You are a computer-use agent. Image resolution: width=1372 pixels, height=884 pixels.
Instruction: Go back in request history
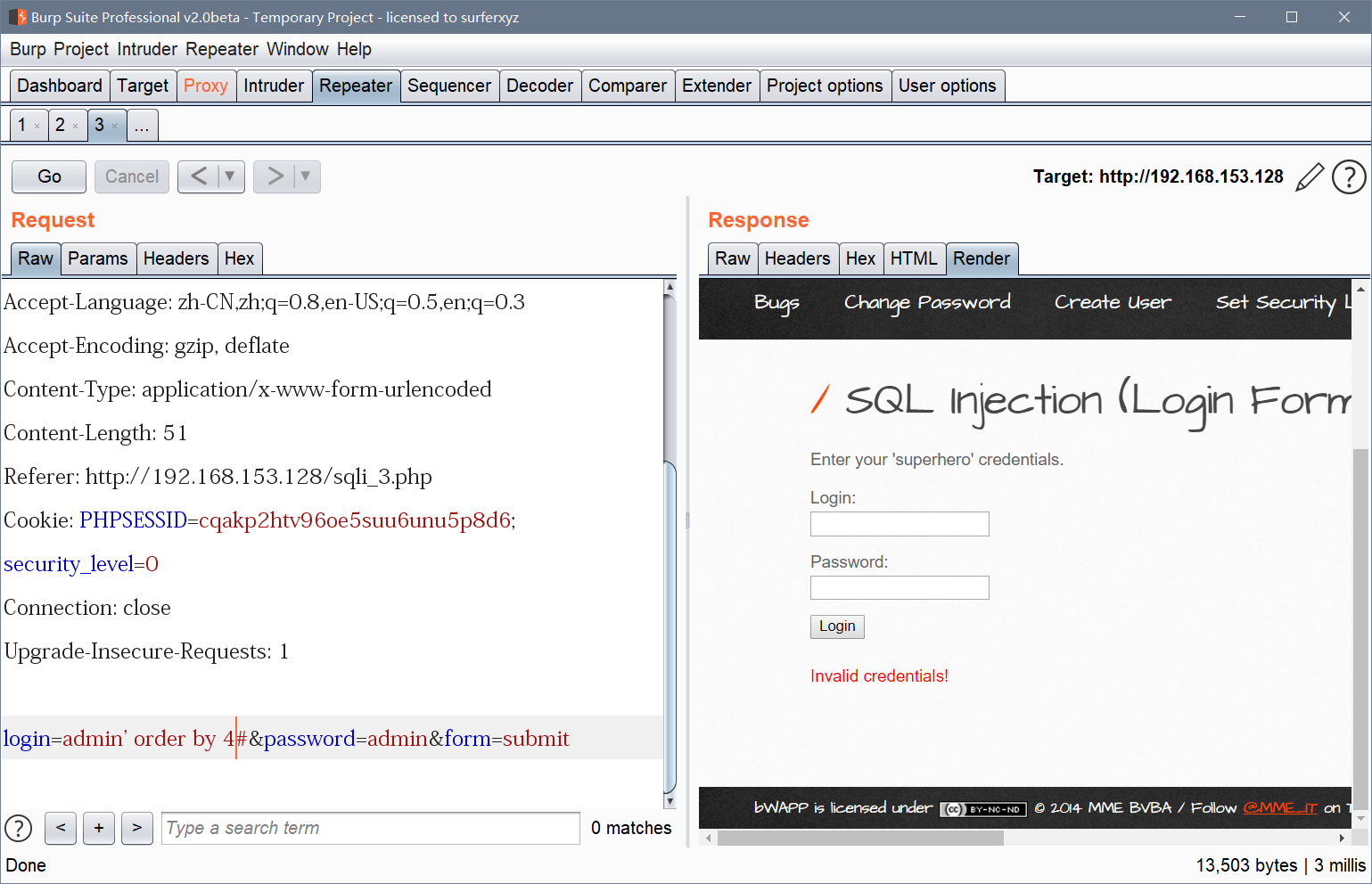click(x=199, y=176)
